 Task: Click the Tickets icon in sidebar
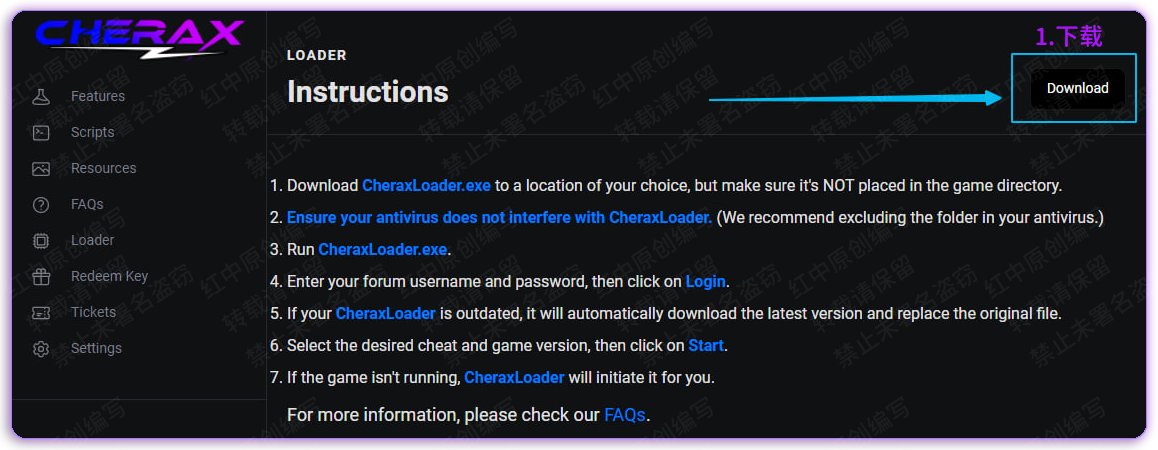[x=41, y=313]
